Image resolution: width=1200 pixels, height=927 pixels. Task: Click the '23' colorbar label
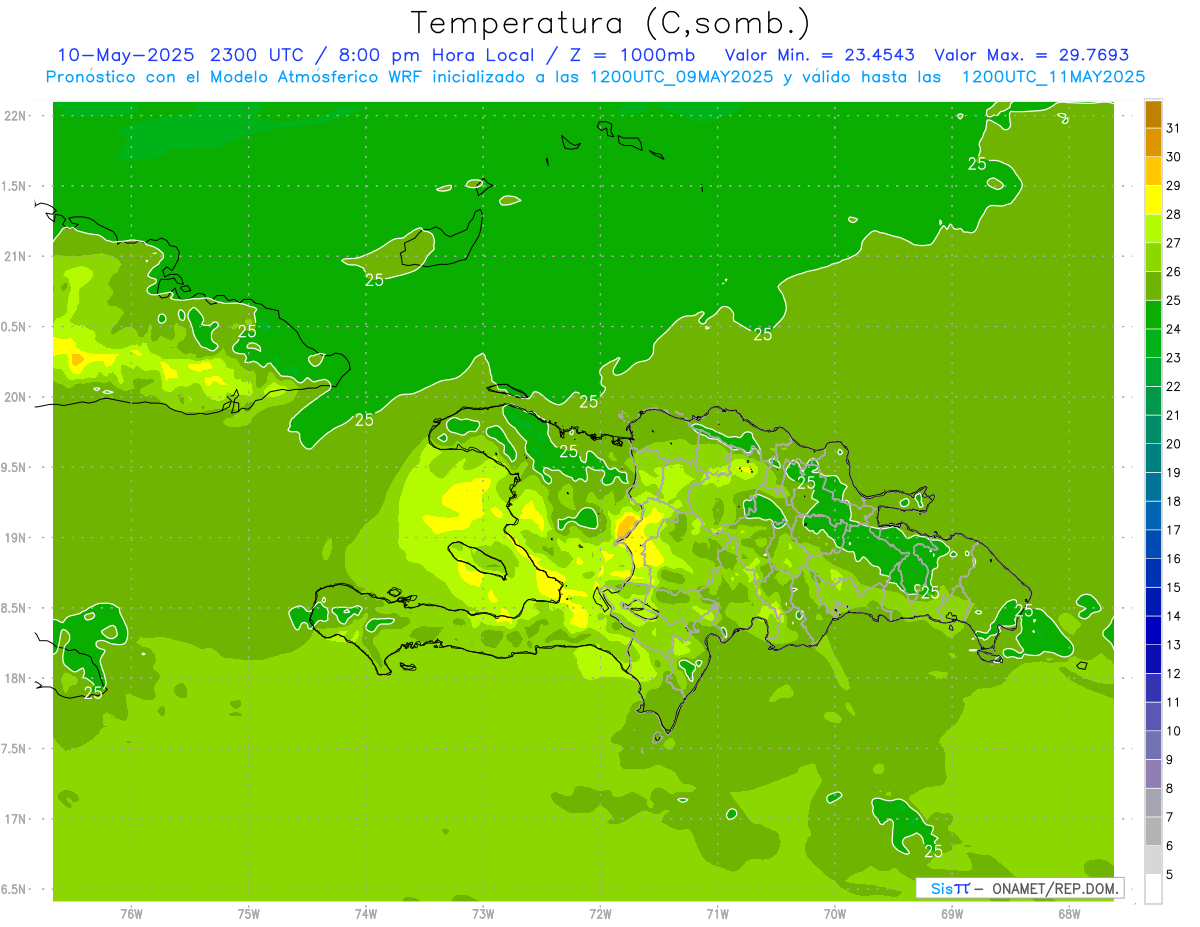(x=1174, y=357)
